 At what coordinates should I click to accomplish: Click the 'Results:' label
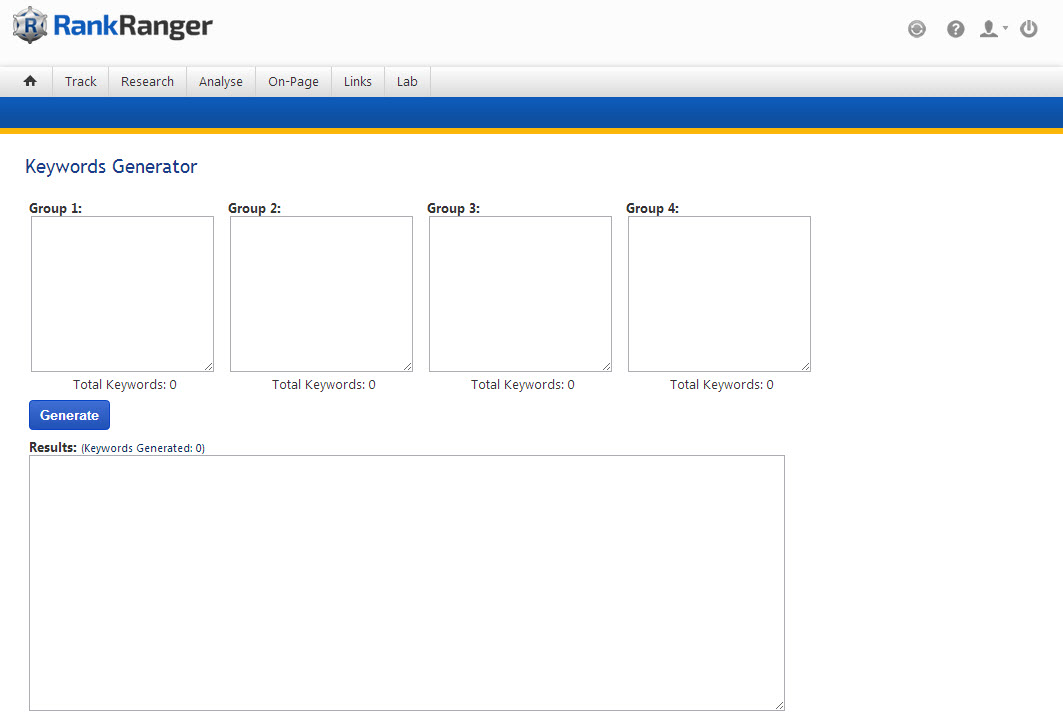point(53,447)
